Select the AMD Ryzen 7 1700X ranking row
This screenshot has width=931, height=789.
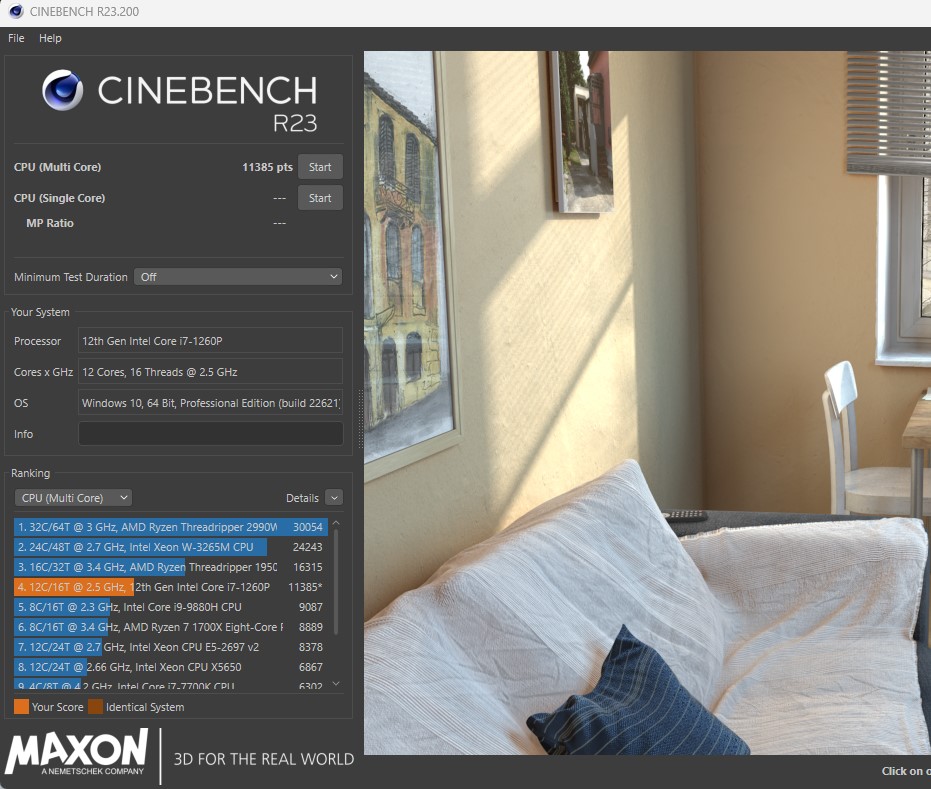[x=170, y=627]
